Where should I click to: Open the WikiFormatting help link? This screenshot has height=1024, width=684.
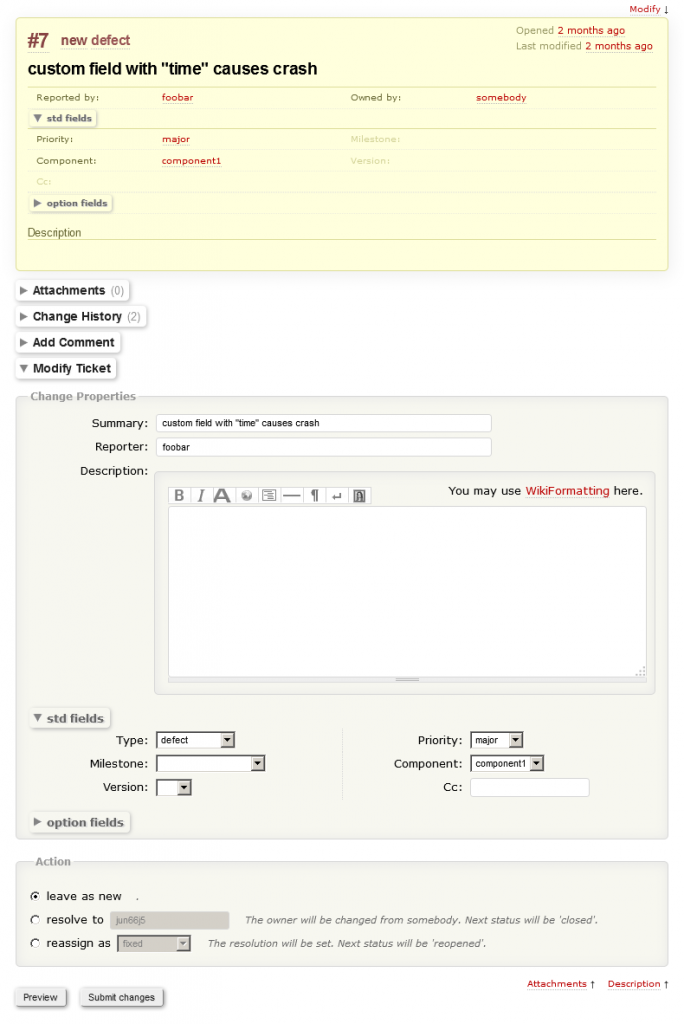tap(567, 491)
